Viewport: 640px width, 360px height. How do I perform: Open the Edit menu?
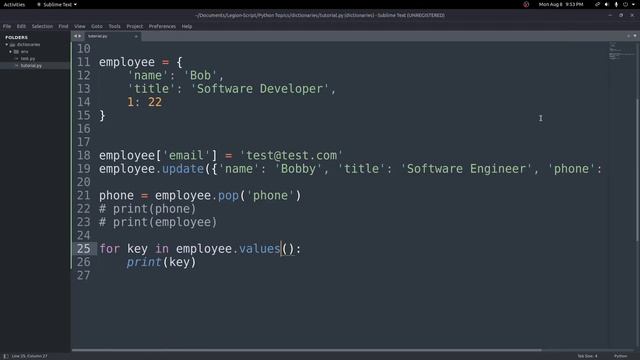(21, 26)
